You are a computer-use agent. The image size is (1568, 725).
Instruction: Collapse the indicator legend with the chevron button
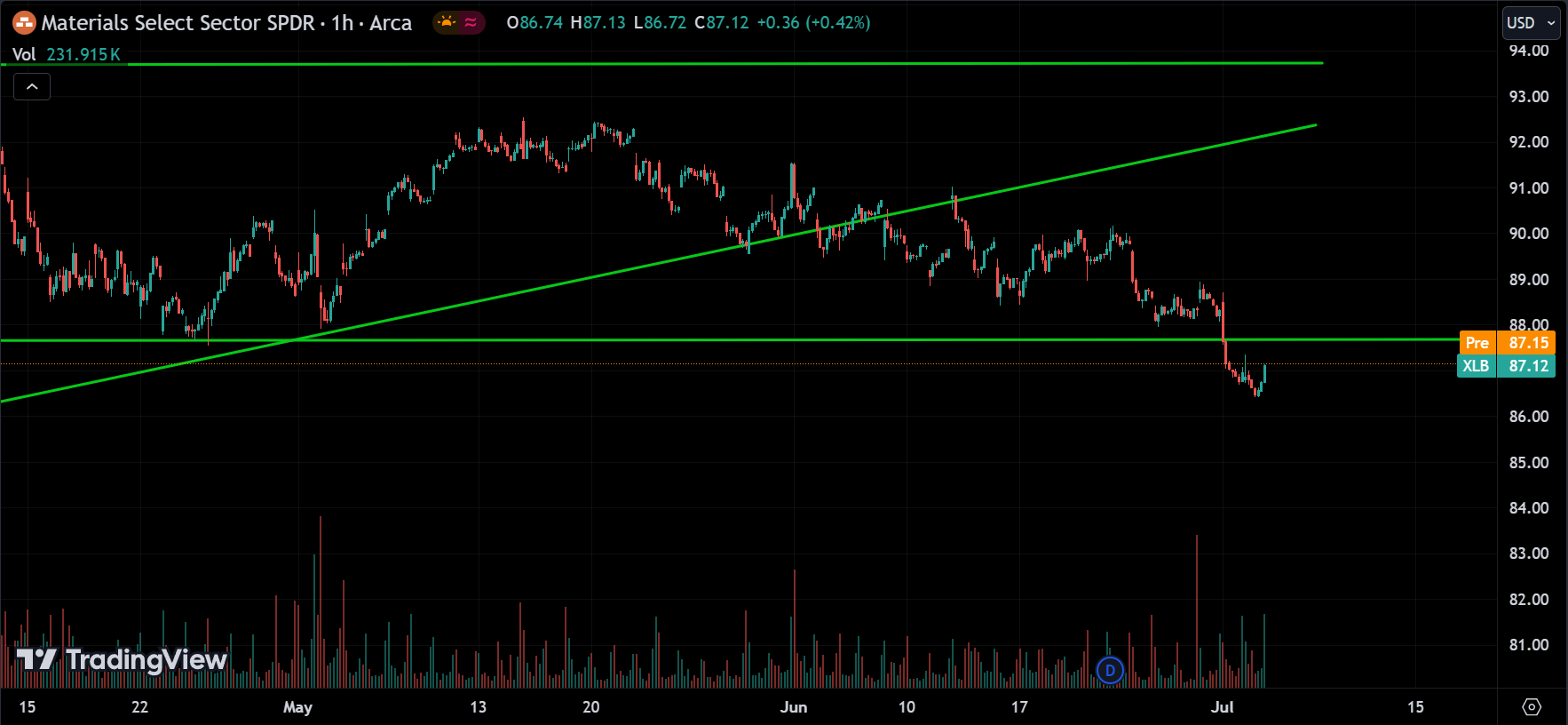[x=32, y=86]
